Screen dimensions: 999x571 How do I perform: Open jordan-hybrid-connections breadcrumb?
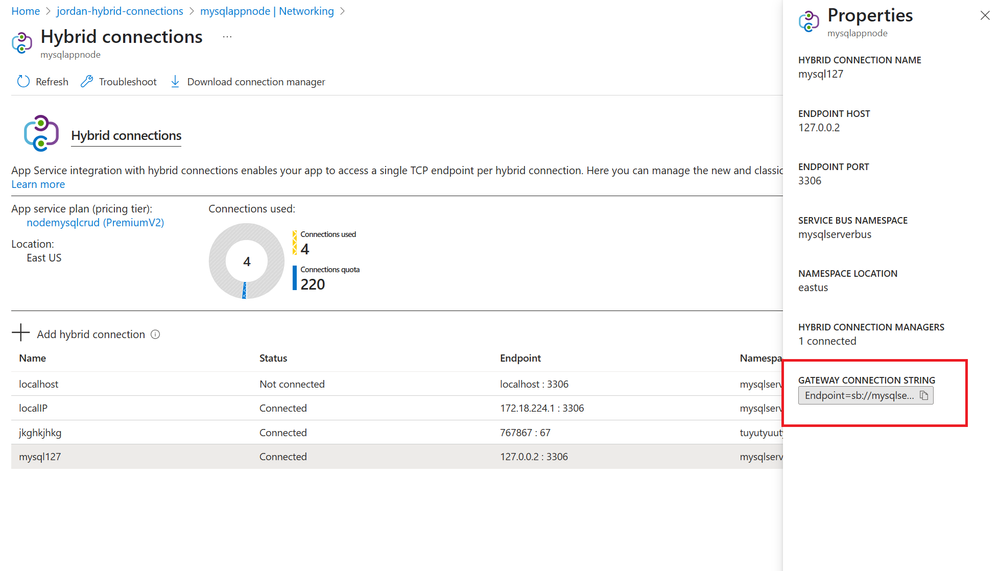[120, 11]
